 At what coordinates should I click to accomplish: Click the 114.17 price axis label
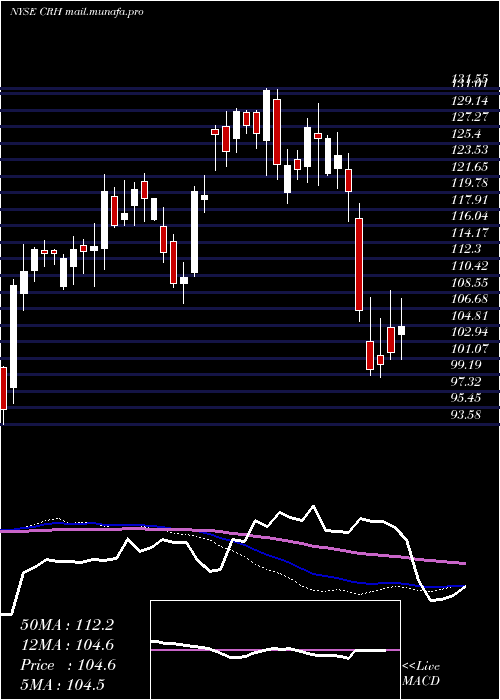pos(469,233)
